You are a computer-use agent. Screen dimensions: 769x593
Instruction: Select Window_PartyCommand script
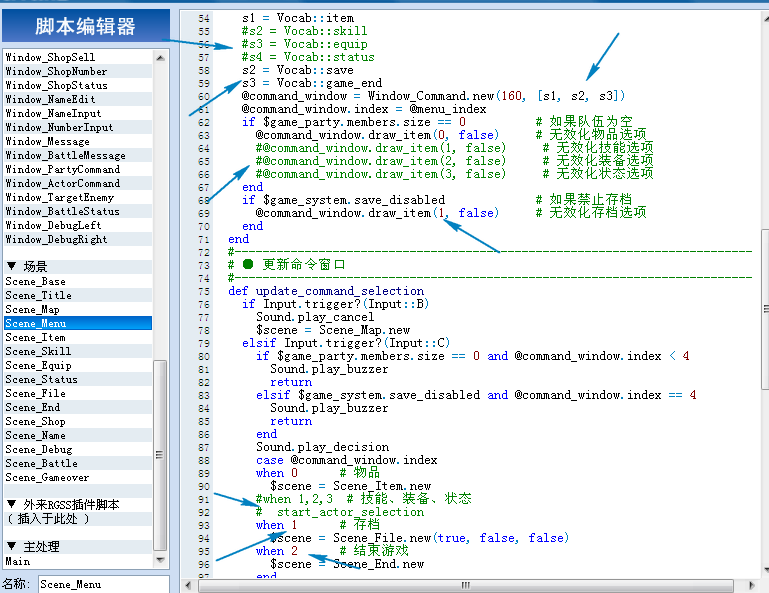click(78, 169)
